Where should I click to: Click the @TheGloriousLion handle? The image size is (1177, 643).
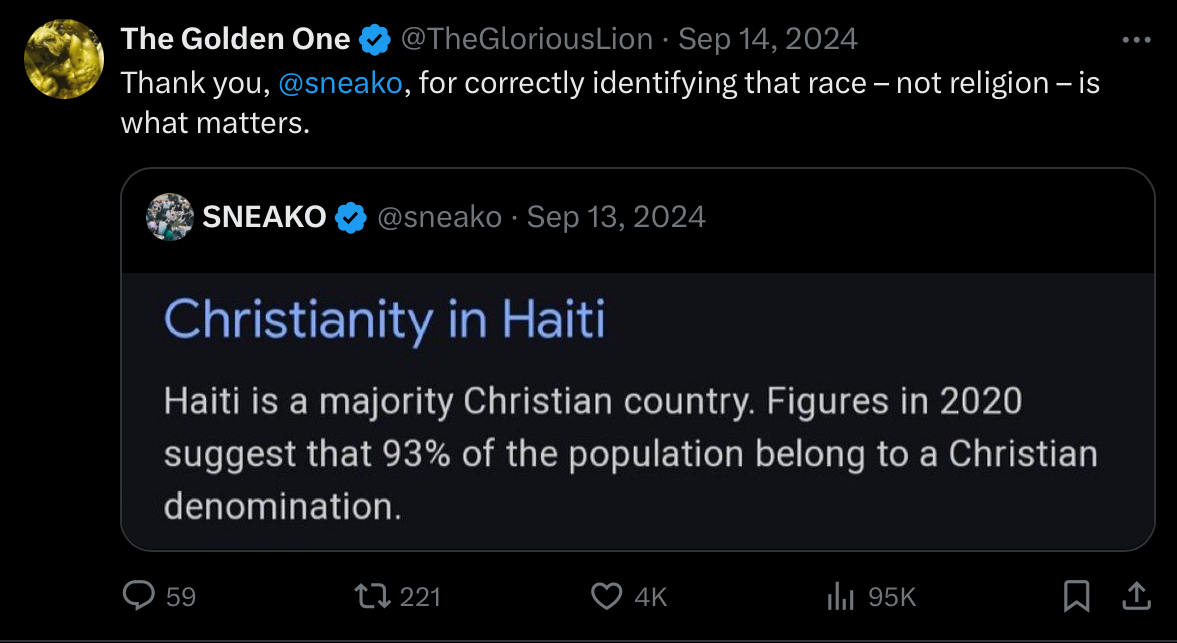(526, 40)
